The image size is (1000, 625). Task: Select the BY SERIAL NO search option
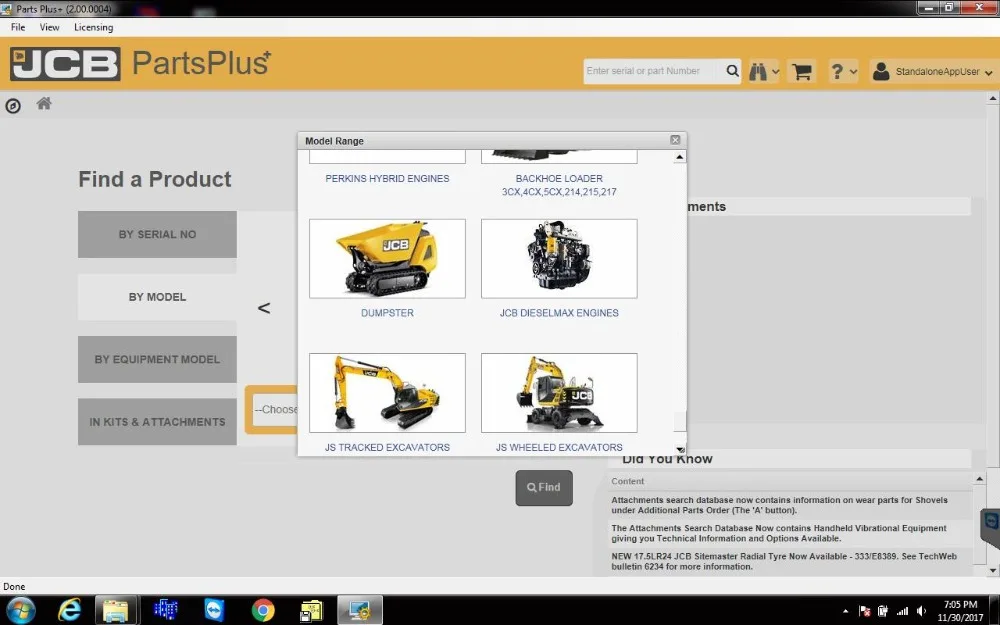[157, 234]
